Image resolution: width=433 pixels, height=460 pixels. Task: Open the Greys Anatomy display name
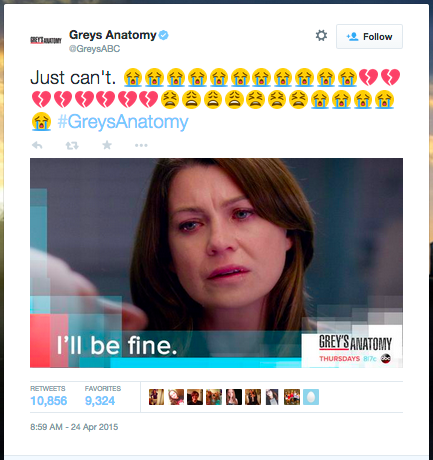113,35
